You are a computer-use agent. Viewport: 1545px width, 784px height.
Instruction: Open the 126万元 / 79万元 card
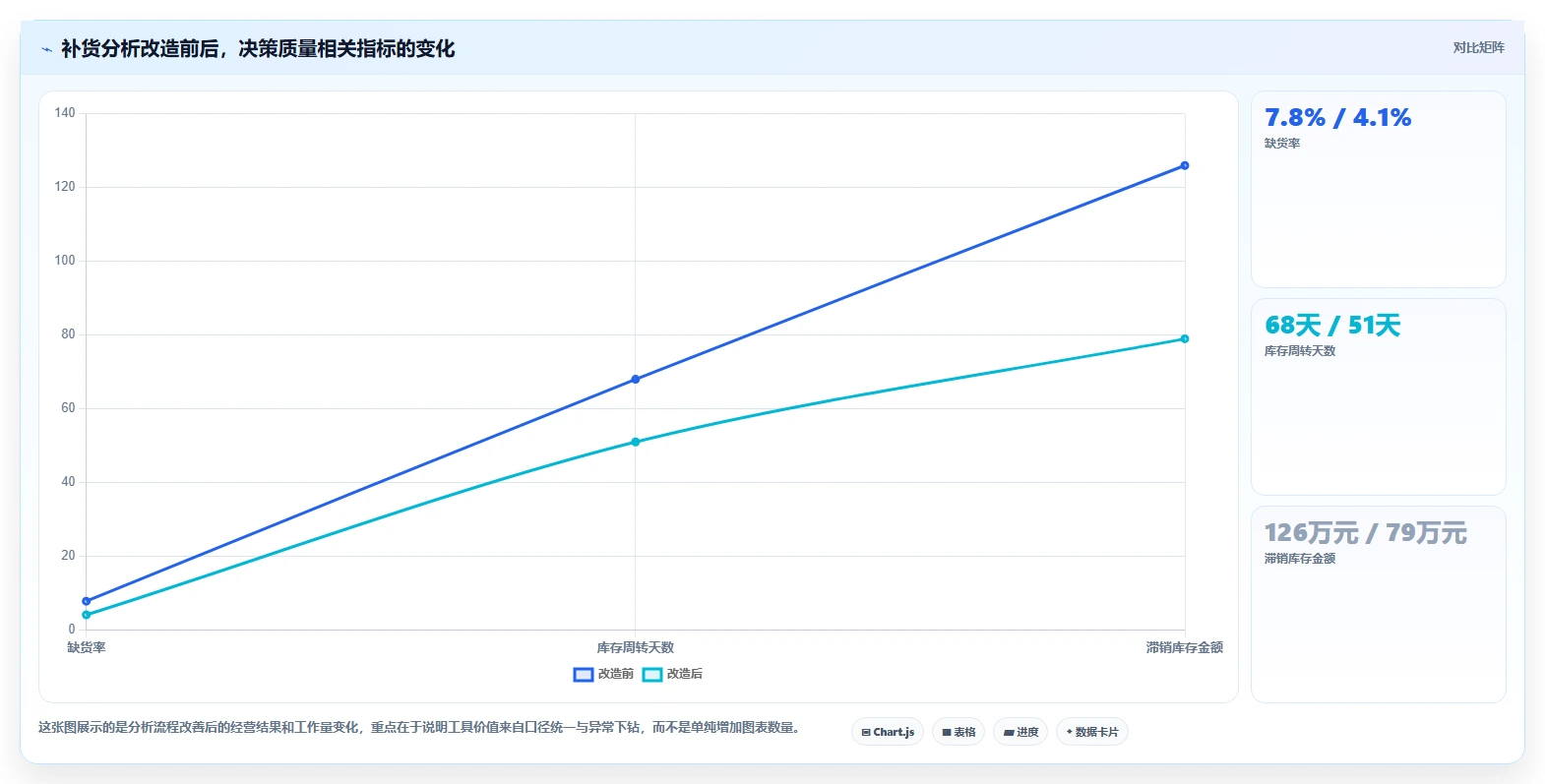[x=1379, y=605]
